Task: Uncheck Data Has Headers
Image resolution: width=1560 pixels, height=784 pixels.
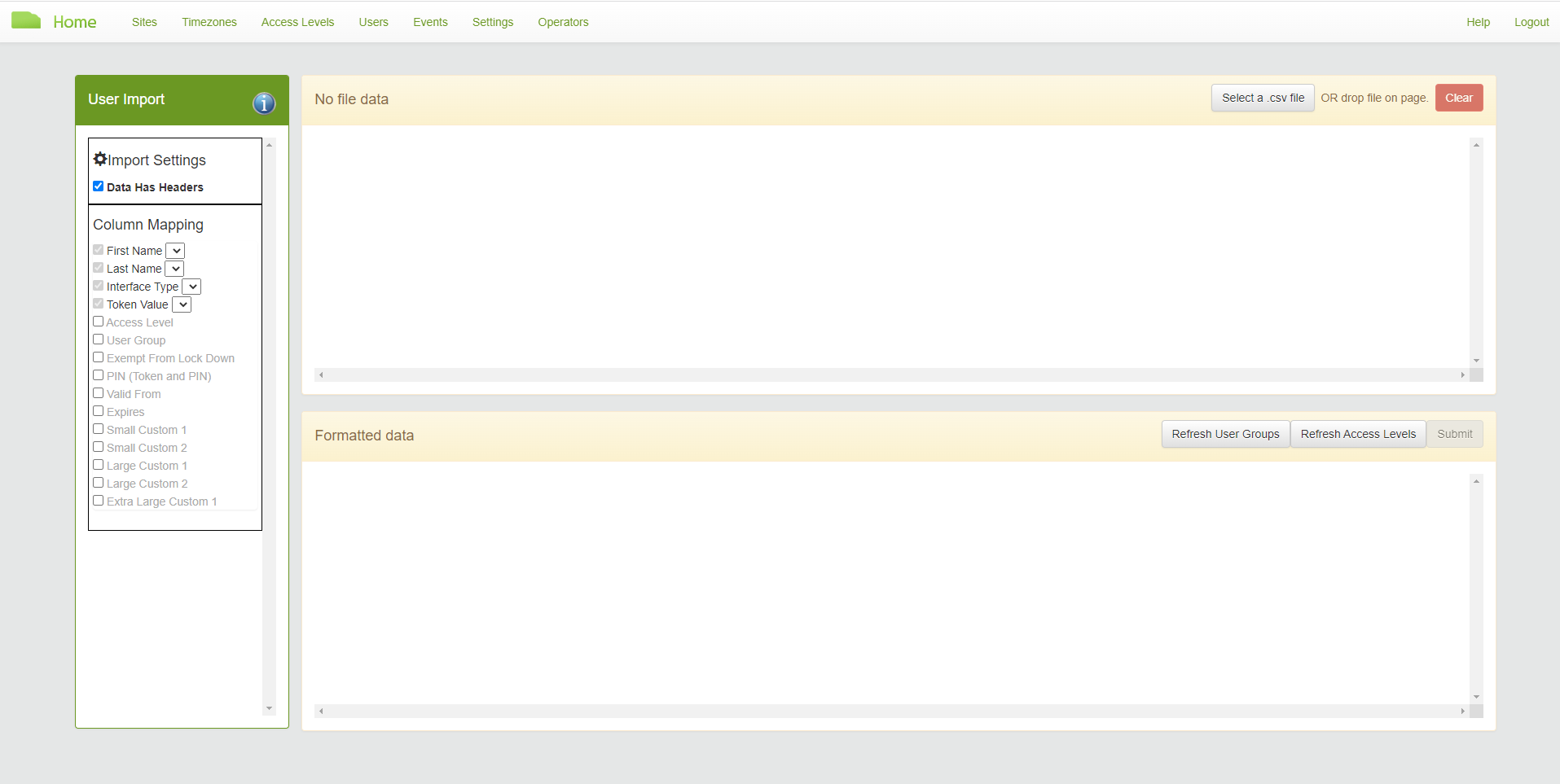Action: [98, 186]
